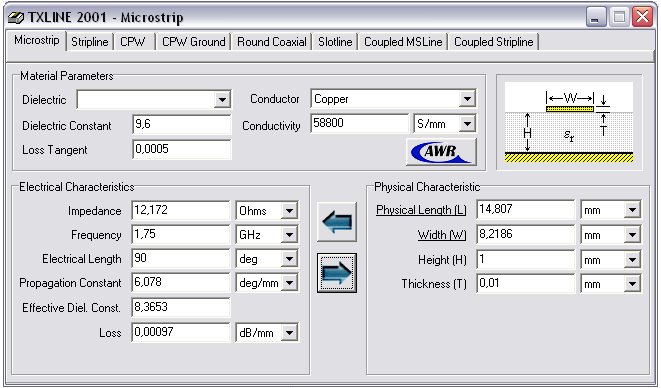Image resolution: width=661 pixels, height=388 pixels.
Task: Click the Propagation Constant field 6,078
Action: click(x=181, y=282)
